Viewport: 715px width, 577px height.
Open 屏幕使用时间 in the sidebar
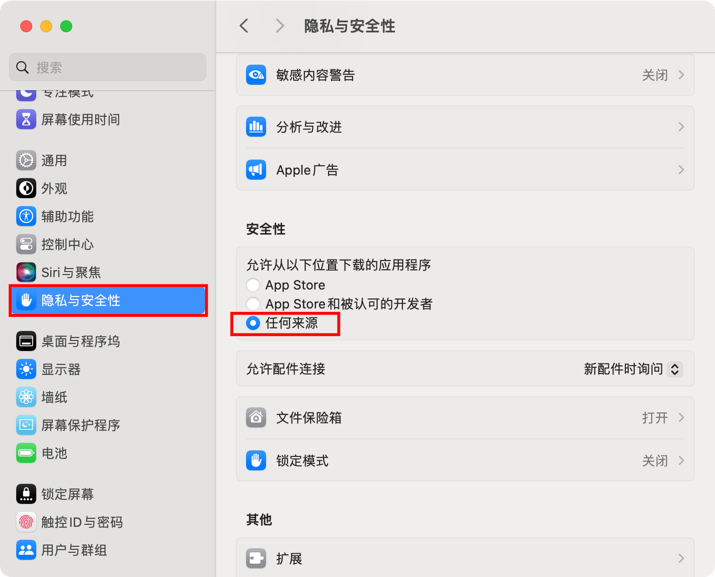click(x=80, y=119)
